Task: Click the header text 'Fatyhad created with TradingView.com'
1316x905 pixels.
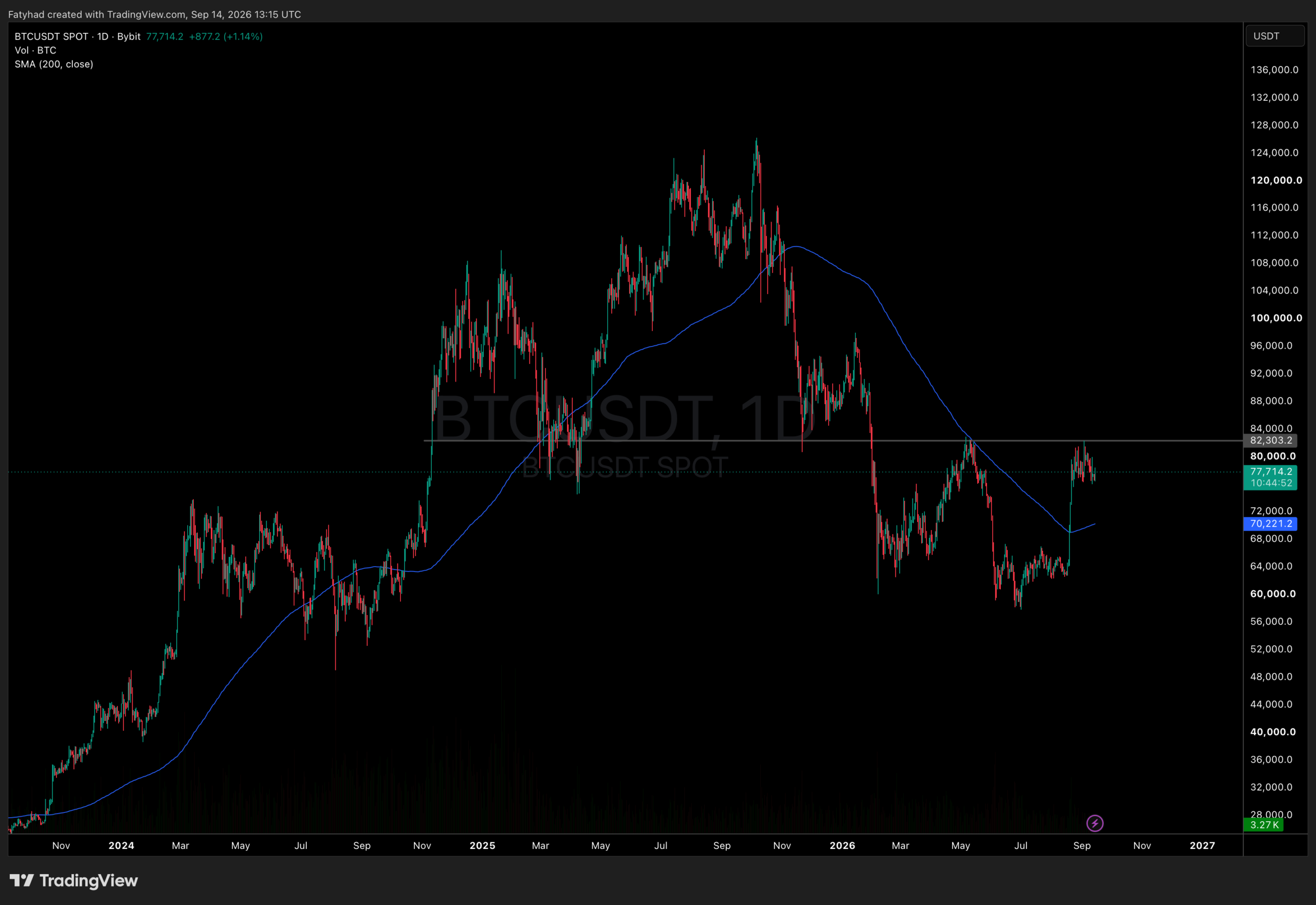Action: pyautogui.click(x=97, y=14)
